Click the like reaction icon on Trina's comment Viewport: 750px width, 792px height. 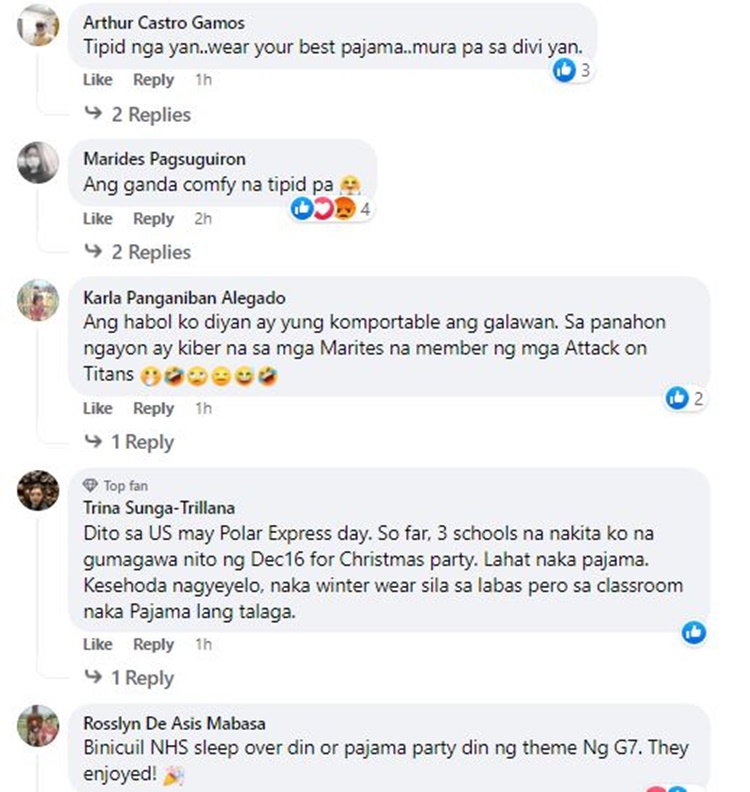click(x=693, y=632)
